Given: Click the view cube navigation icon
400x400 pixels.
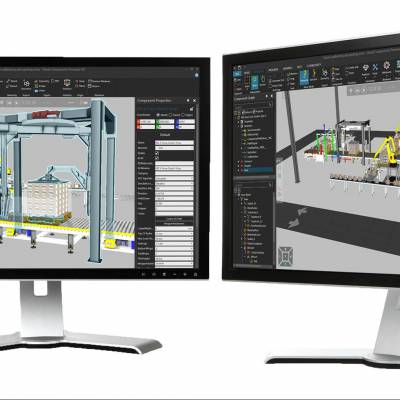Looking at the screenshot, I should click(285, 256).
